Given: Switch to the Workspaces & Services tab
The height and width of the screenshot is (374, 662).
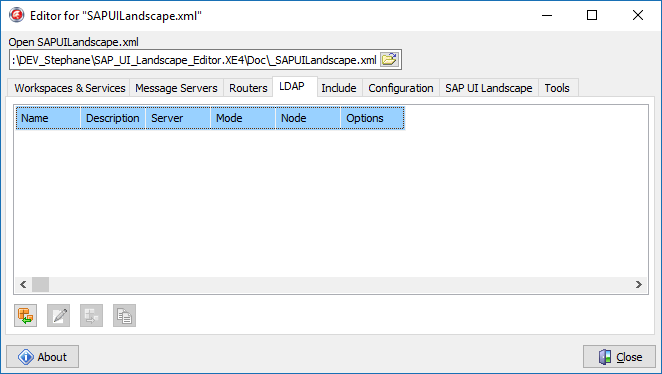Looking at the screenshot, I should click(70, 88).
